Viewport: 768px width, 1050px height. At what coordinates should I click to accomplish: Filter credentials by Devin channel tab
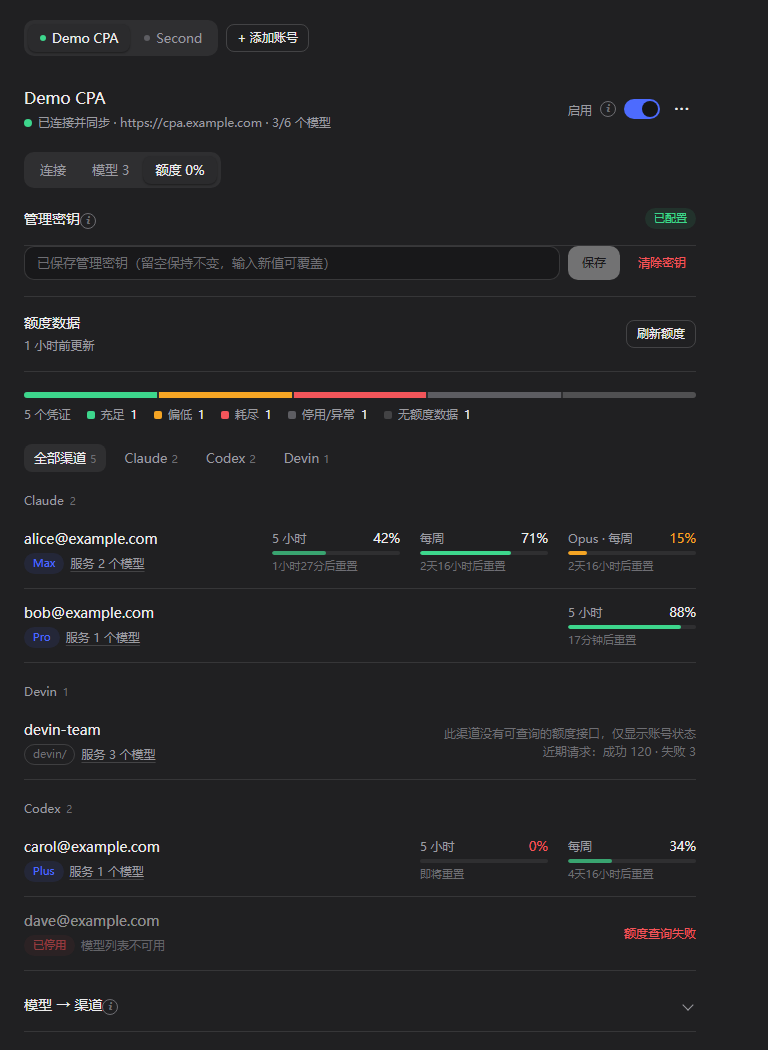click(306, 458)
